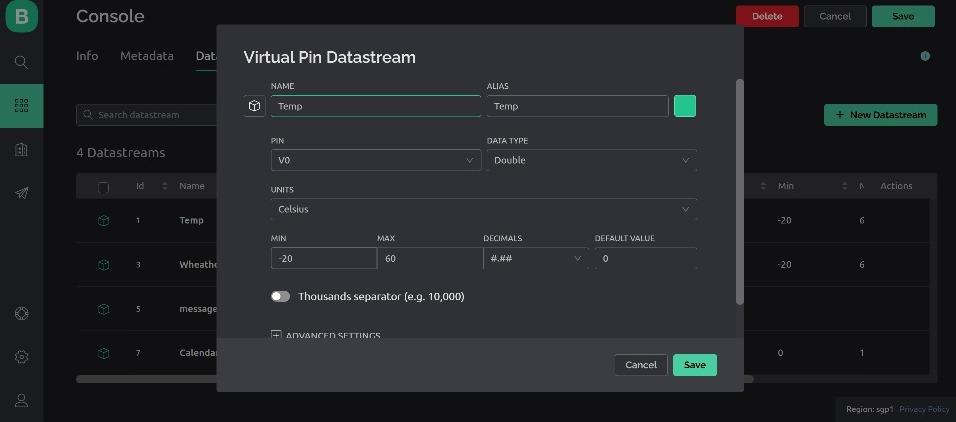956x422 pixels.
Task: Open the Units Celsius dropdown
Action: [x=483, y=209]
